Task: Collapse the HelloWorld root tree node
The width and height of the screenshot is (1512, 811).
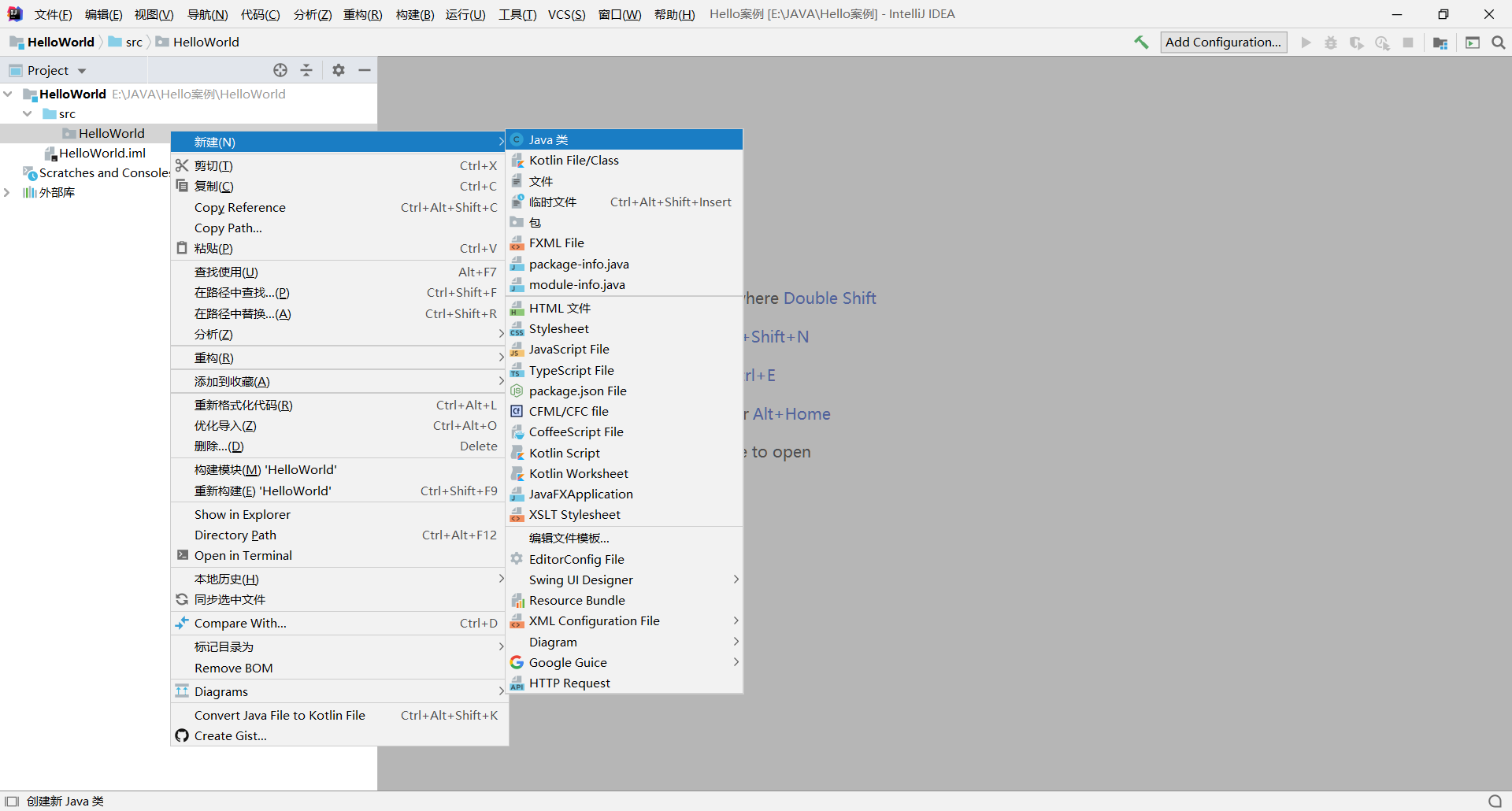Action: tap(8, 94)
